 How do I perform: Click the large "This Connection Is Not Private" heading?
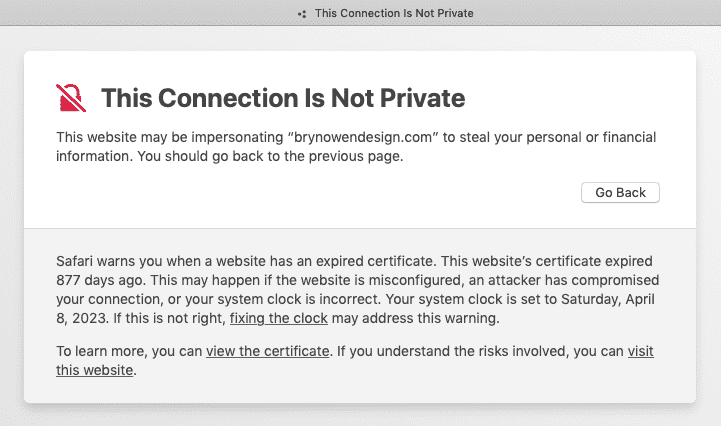(283, 98)
